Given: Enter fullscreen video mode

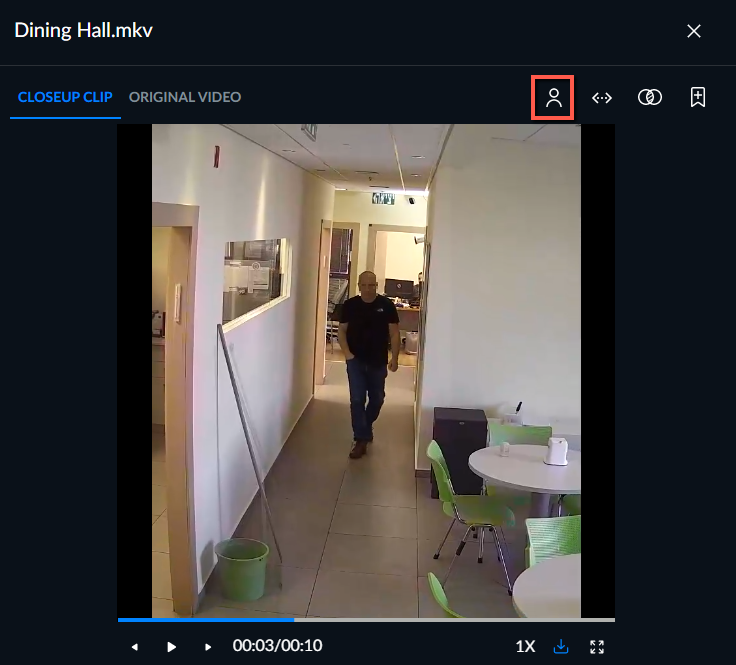Looking at the screenshot, I should pyautogui.click(x=597, y=647).
